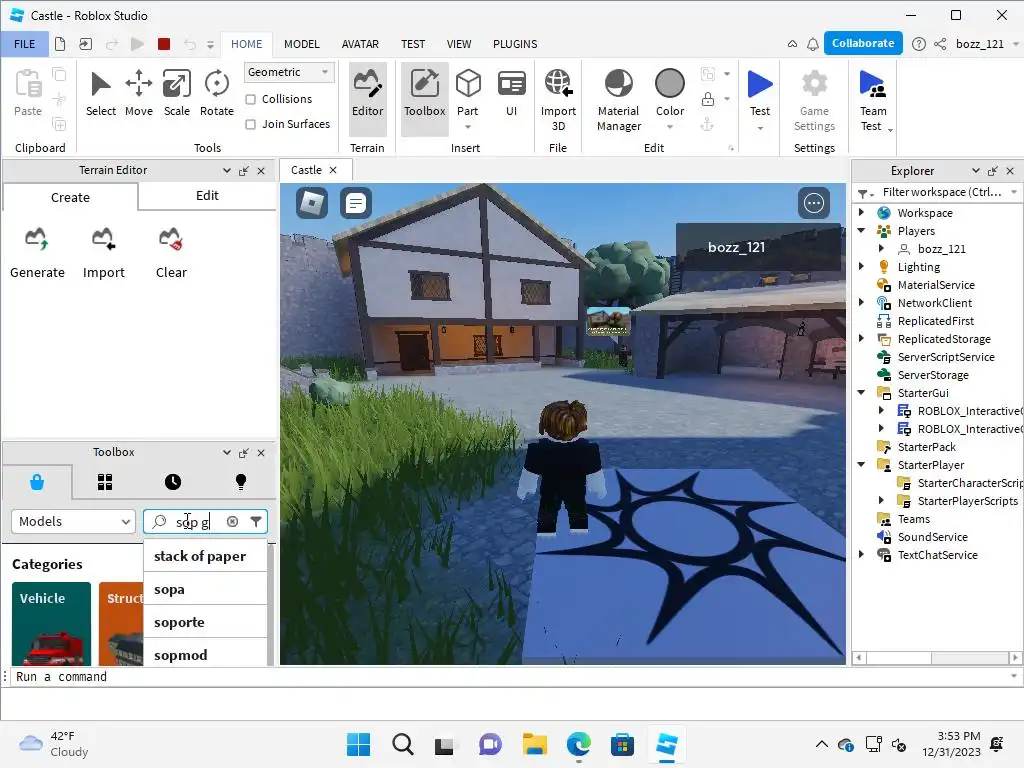Open the Material Manager
The image size is (1024, 768).
[618, 100]
